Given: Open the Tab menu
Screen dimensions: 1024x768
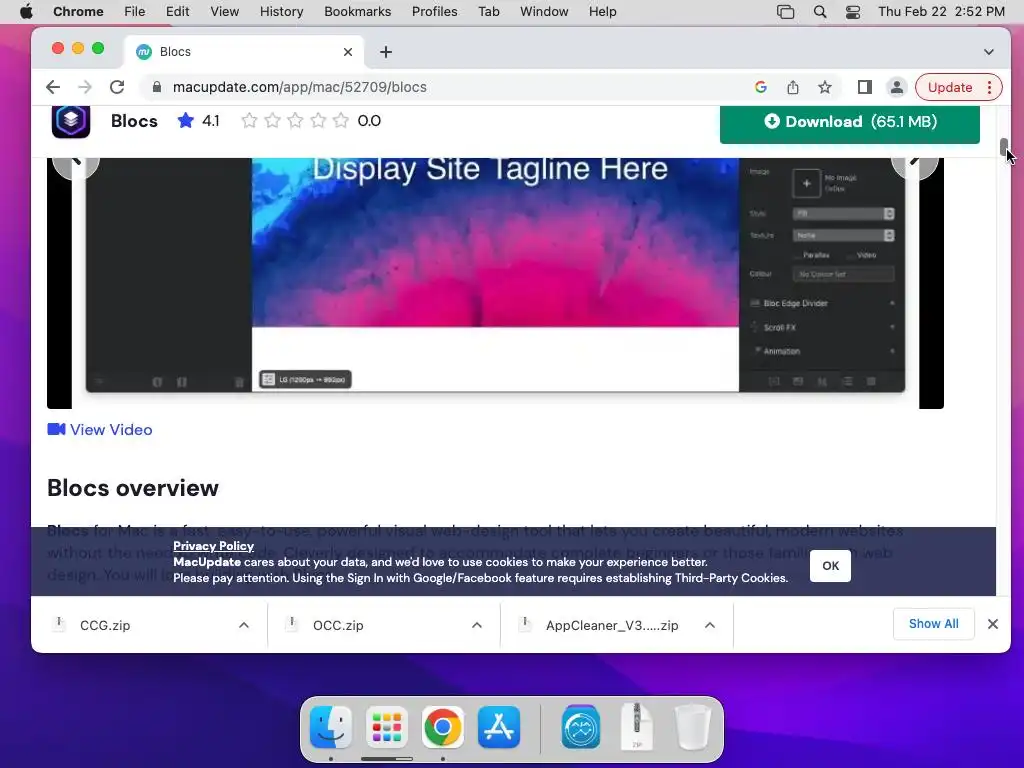Looking at the screenshot, I should (x=488, y=12).
